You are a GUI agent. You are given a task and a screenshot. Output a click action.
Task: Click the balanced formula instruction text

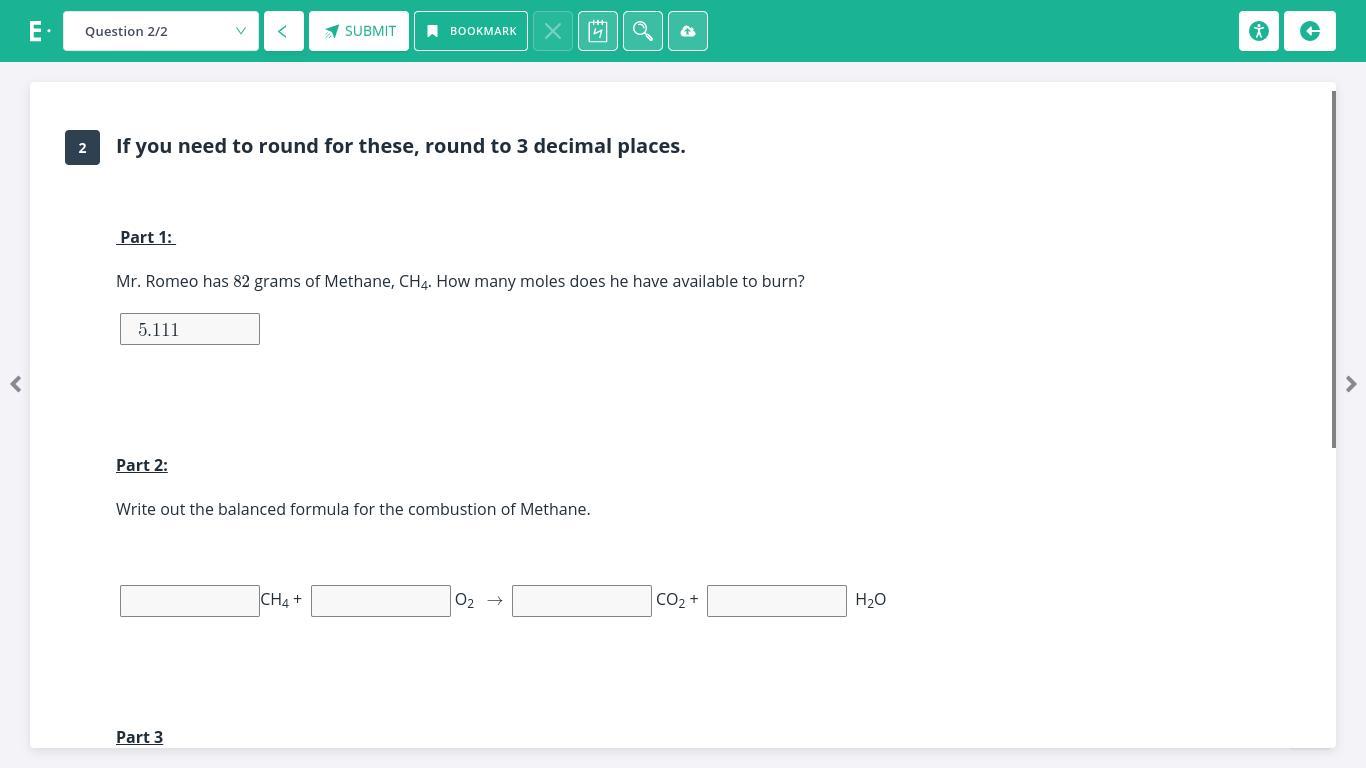tap(353, 509)
